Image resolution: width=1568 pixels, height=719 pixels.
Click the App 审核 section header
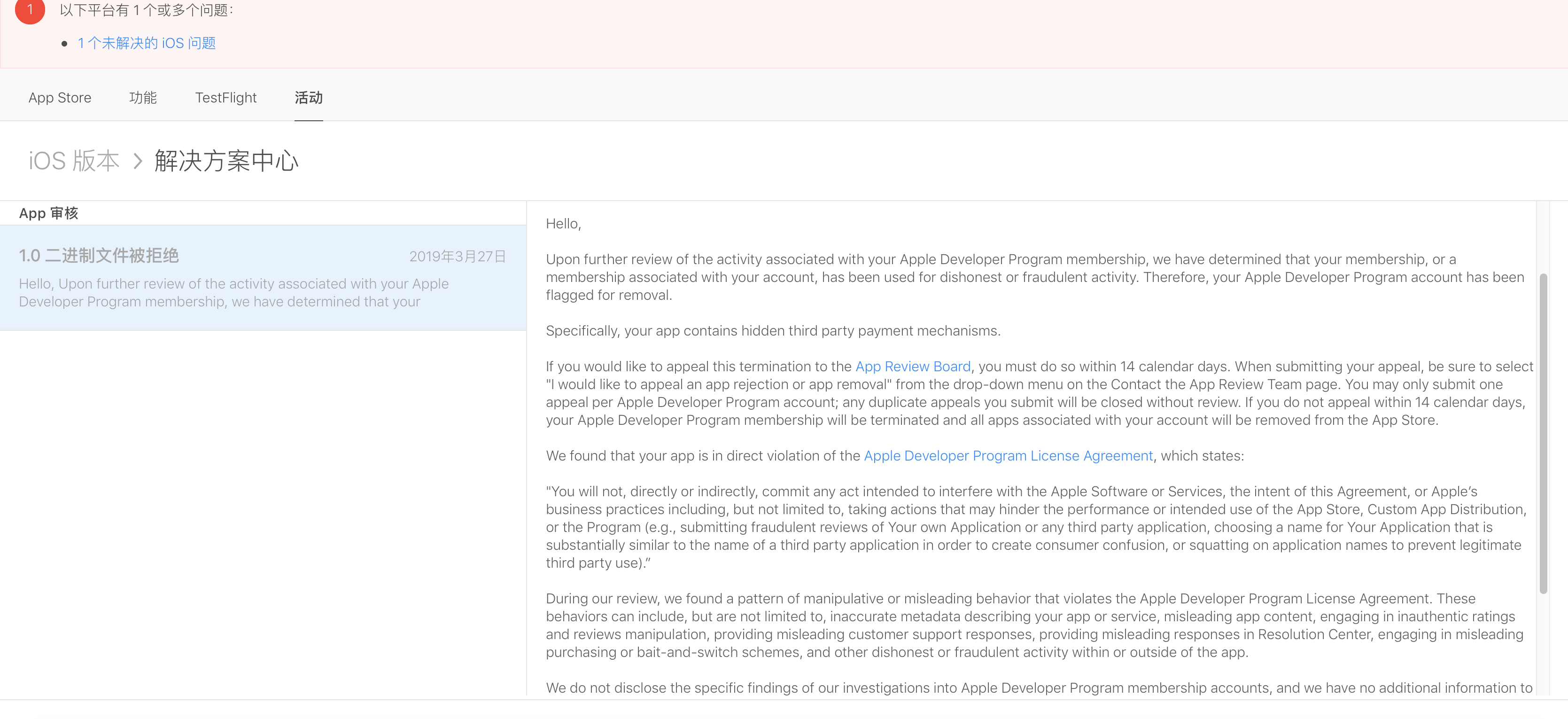(x=49, y=213)
